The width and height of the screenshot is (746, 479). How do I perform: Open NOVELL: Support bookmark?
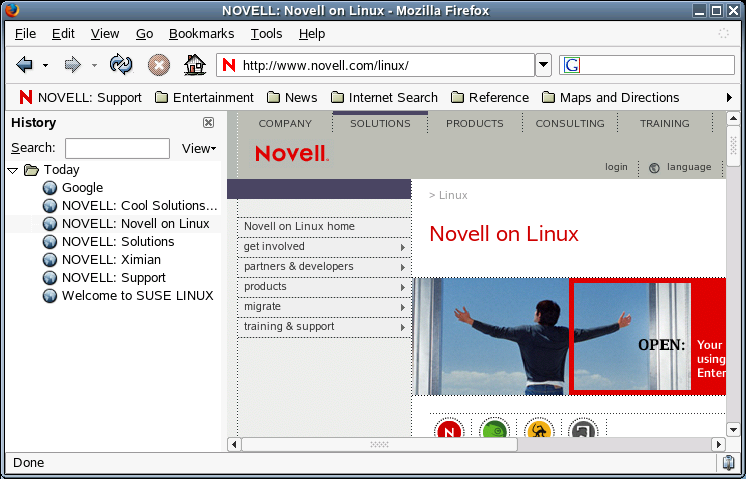tap(80, 98)
